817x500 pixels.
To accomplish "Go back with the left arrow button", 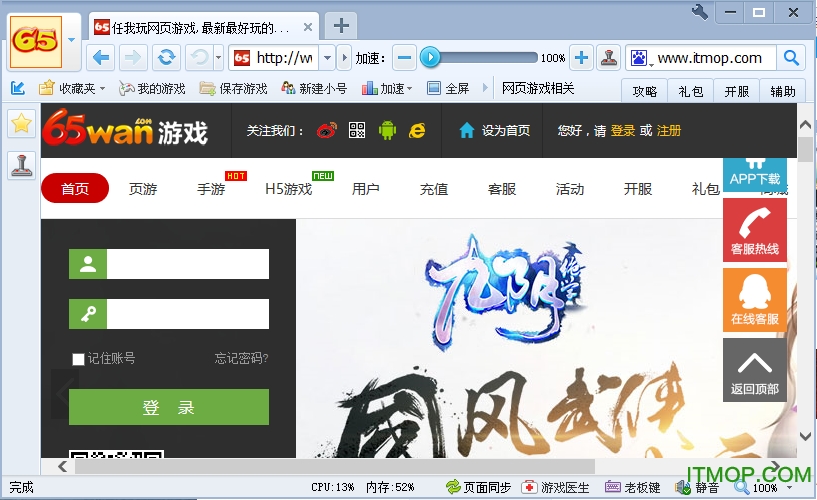I will 101,58.
